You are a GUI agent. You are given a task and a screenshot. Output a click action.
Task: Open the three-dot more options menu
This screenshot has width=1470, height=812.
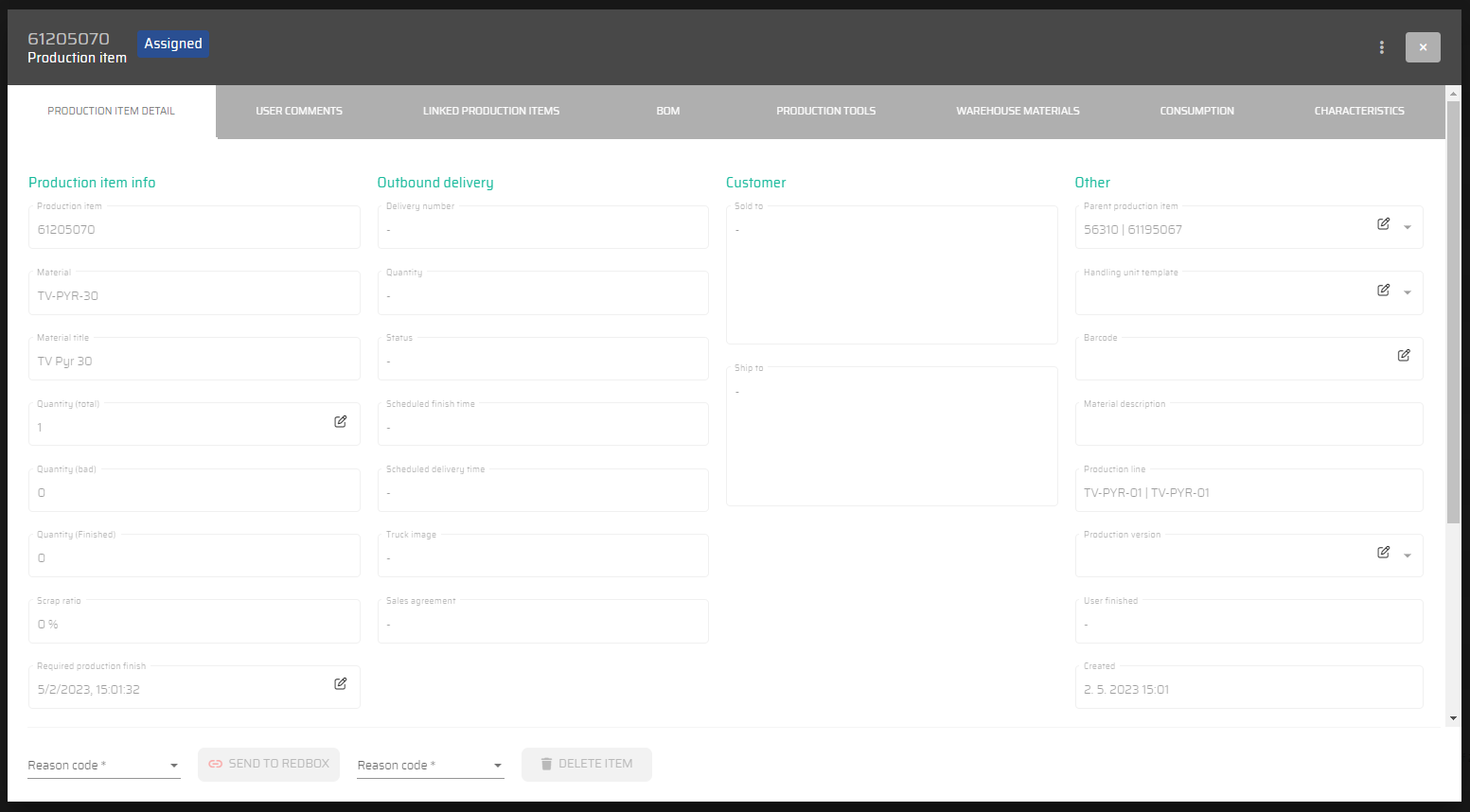pos(1381,47)
